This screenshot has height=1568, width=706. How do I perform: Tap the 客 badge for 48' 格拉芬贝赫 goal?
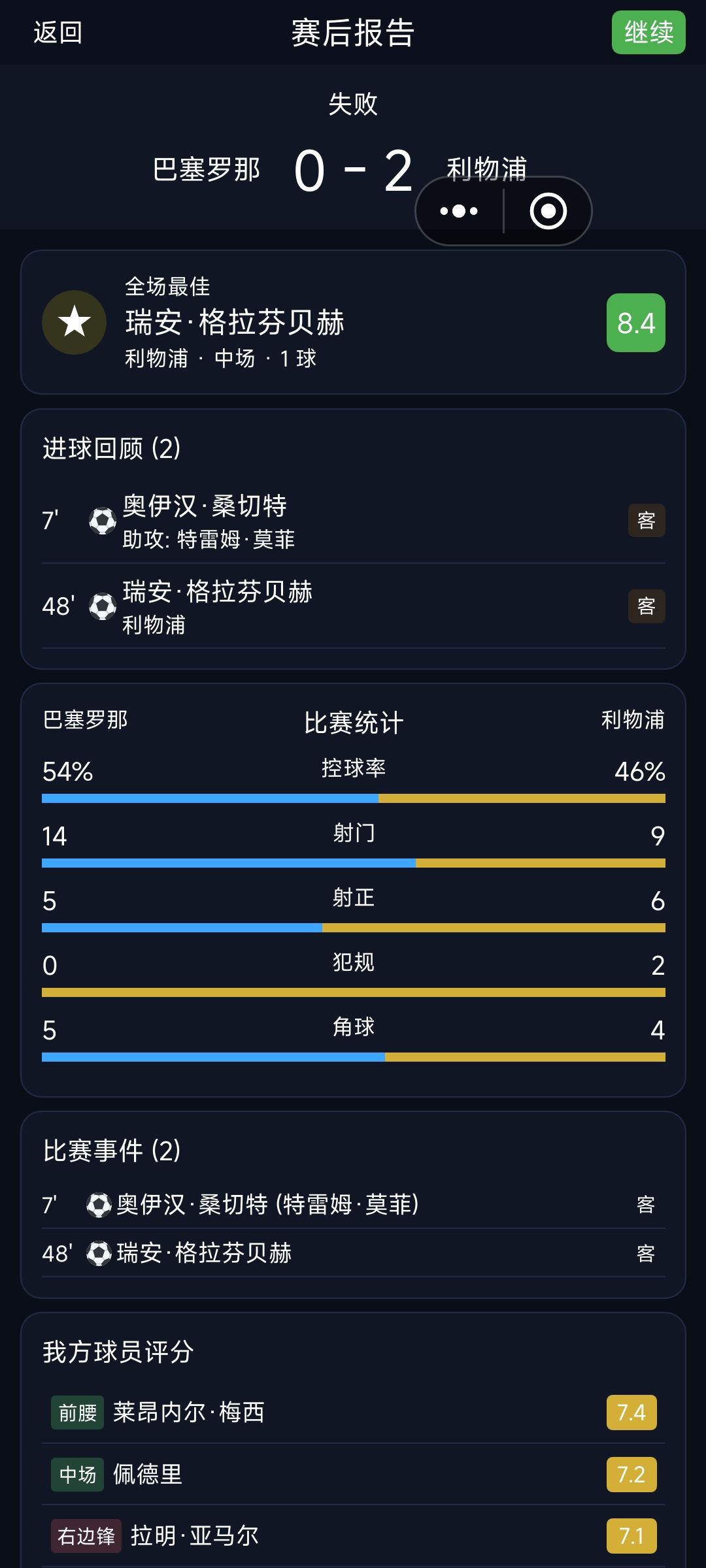(x=647, y=606)
